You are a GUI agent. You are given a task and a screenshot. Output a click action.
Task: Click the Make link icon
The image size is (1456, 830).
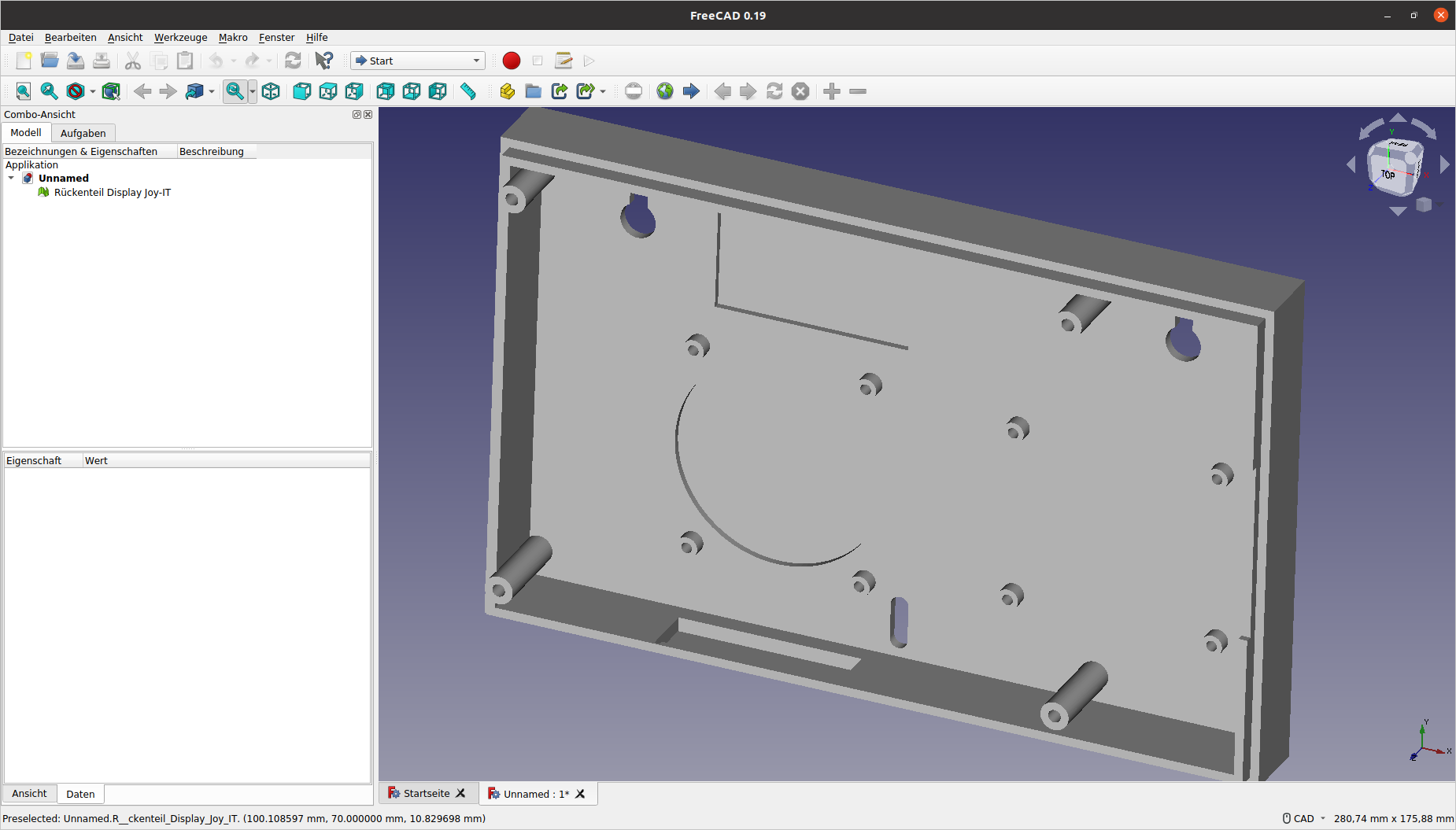(x=560, y=91)
